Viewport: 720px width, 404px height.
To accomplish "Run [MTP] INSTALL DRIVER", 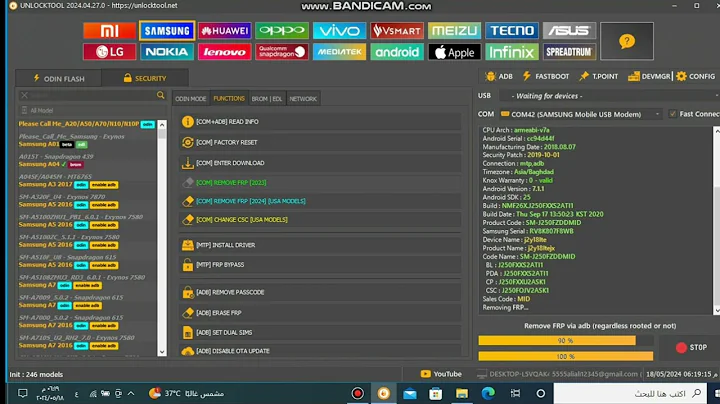I will coord(321,245).
